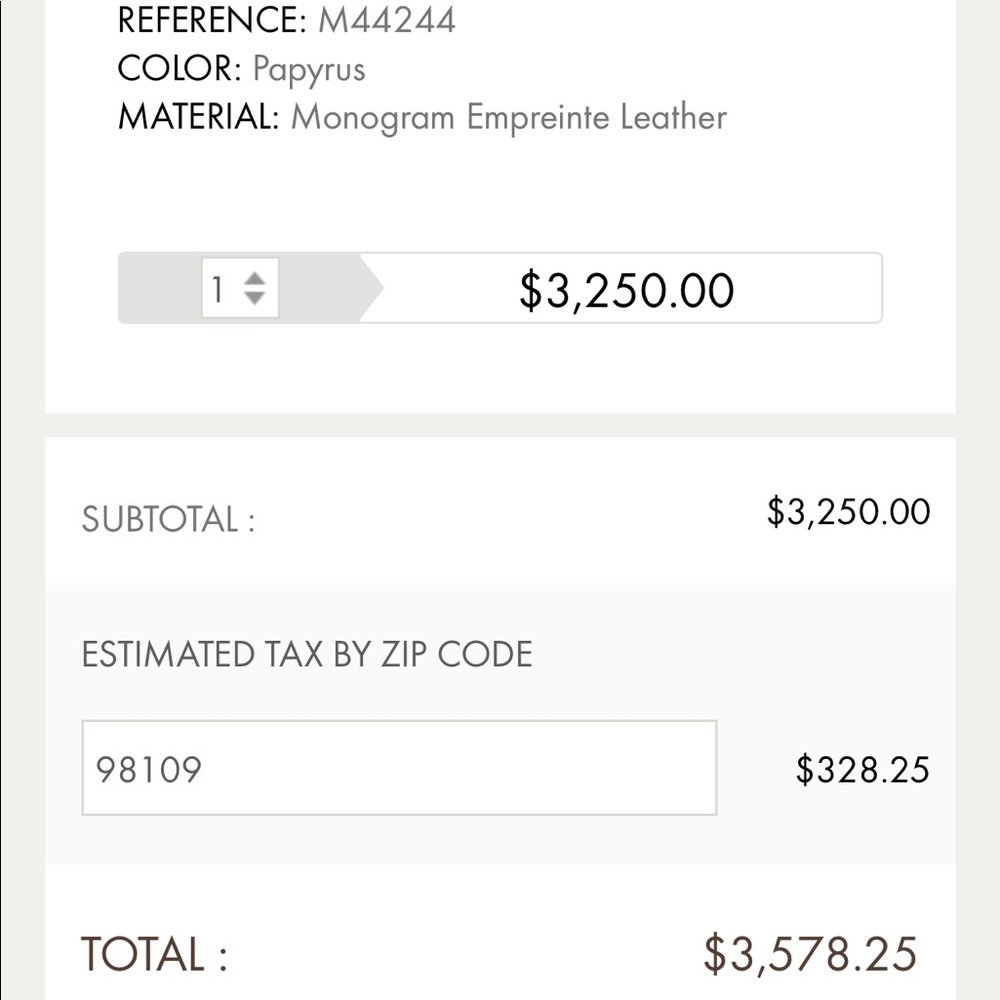This screenshot has width=1000, height=1000.
Task: Click the ZIP code field containing 98109
Action: click(x=399, y=768)
